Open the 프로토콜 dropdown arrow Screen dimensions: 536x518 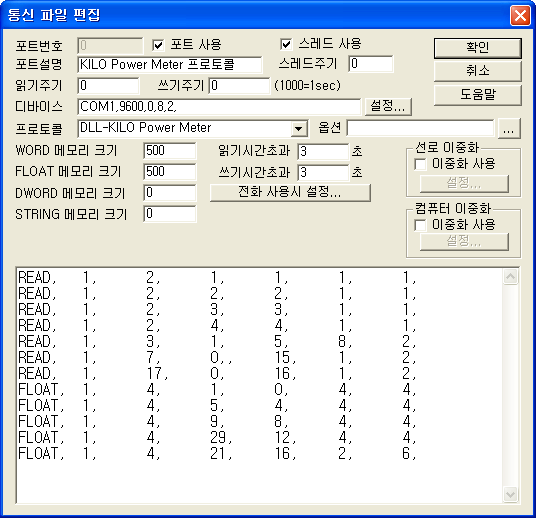click(298, 129)
